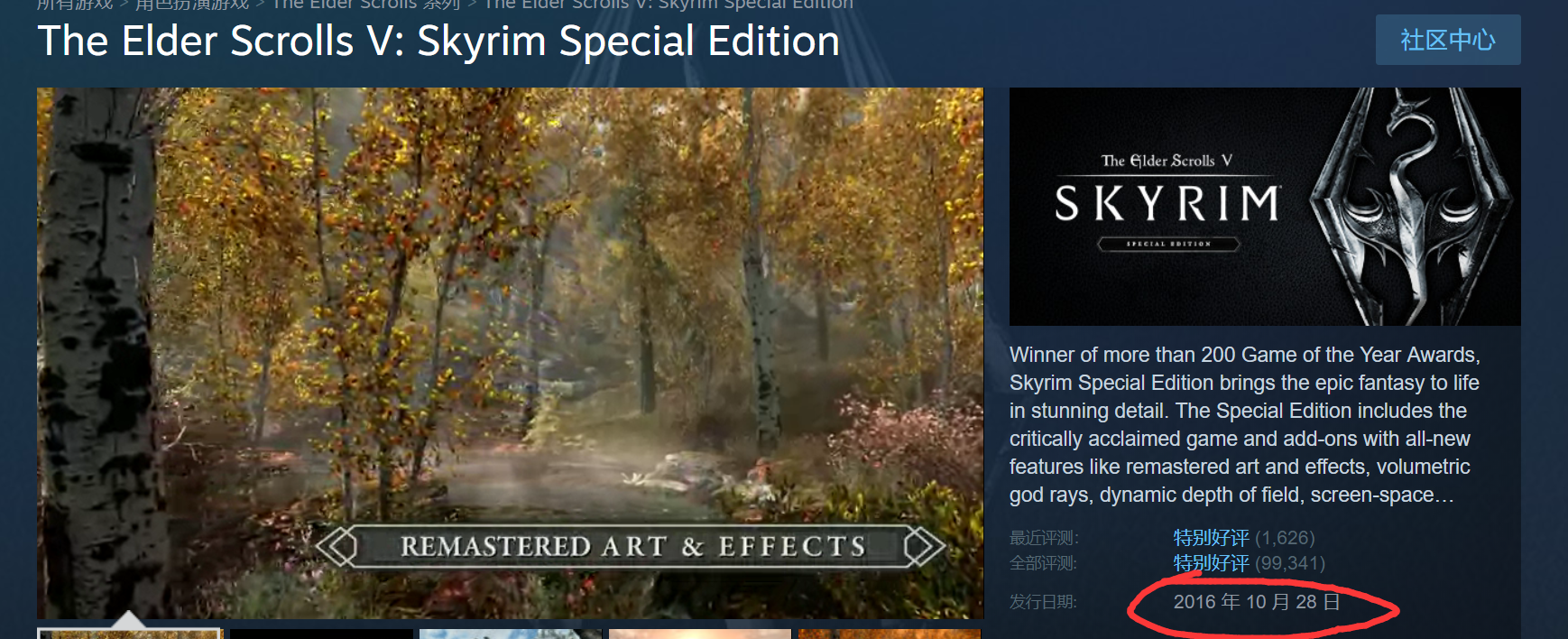This screenshot has height=639, width=1568.
Task: Click the Skyrim Special Edition breadcrumb
Action: [669, 5]
